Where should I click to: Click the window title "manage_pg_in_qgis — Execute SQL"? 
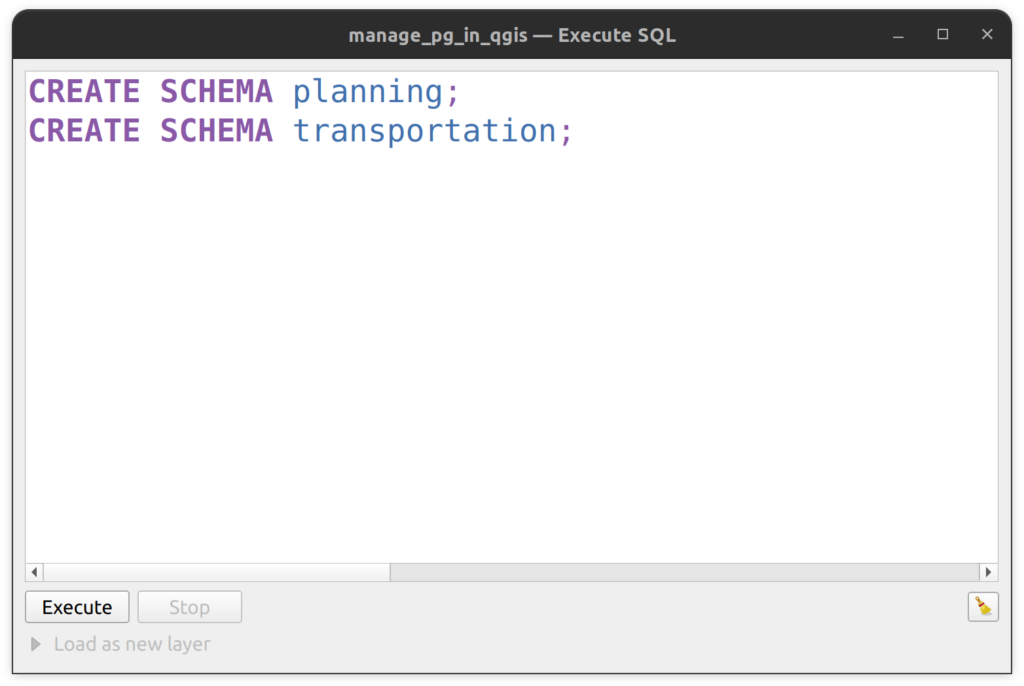click(512, 35)
